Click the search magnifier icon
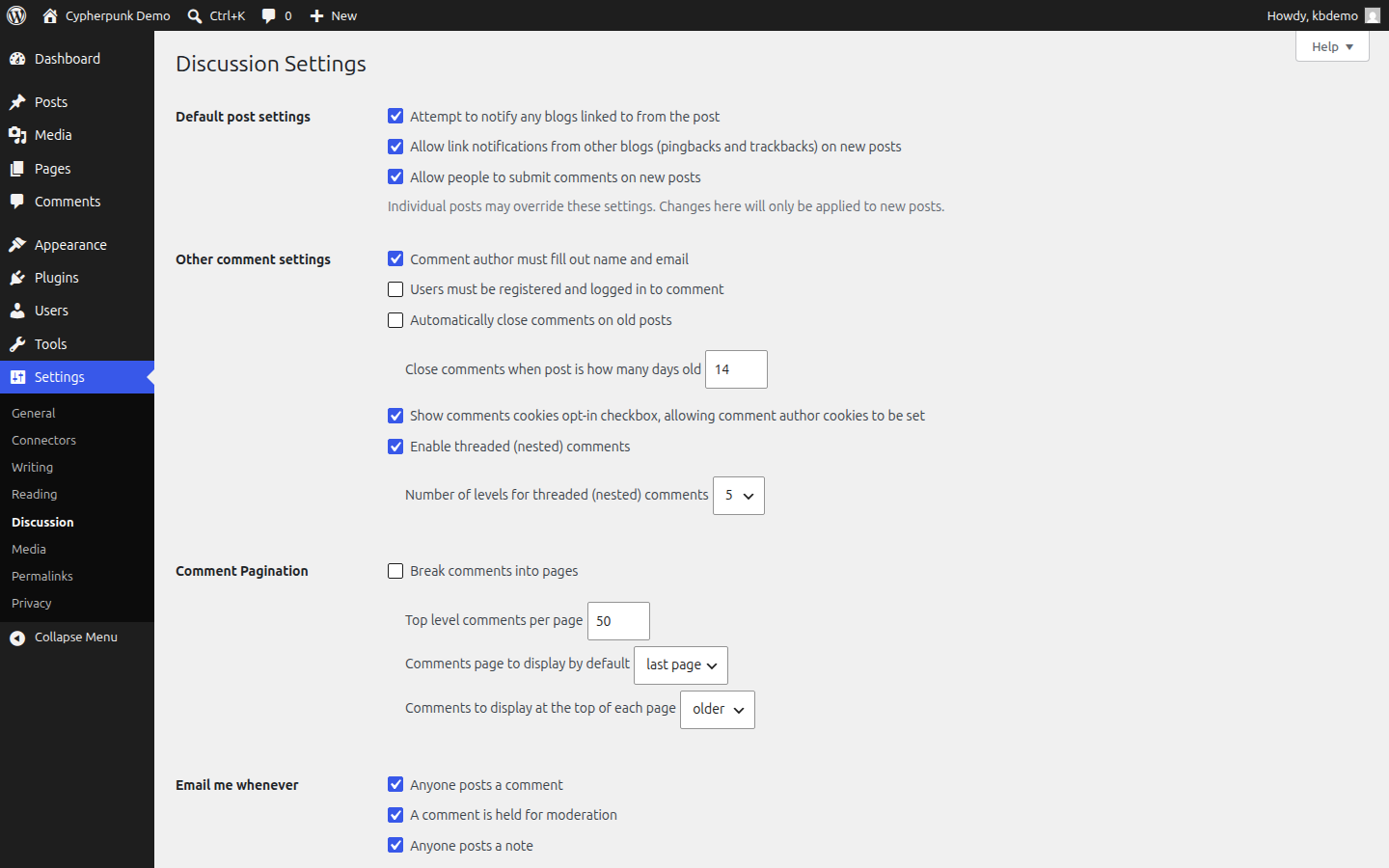The image size is (1389, 868). point(195,15)
